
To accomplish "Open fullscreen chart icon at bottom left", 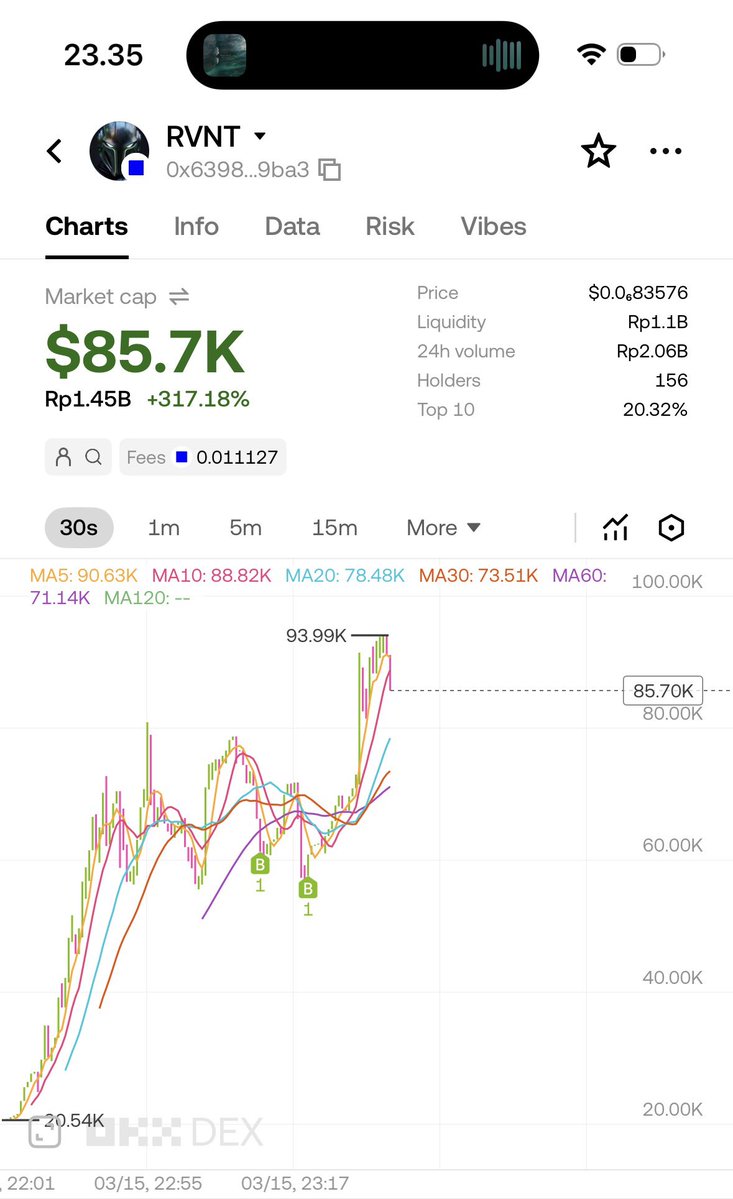I will [44, 1132].
